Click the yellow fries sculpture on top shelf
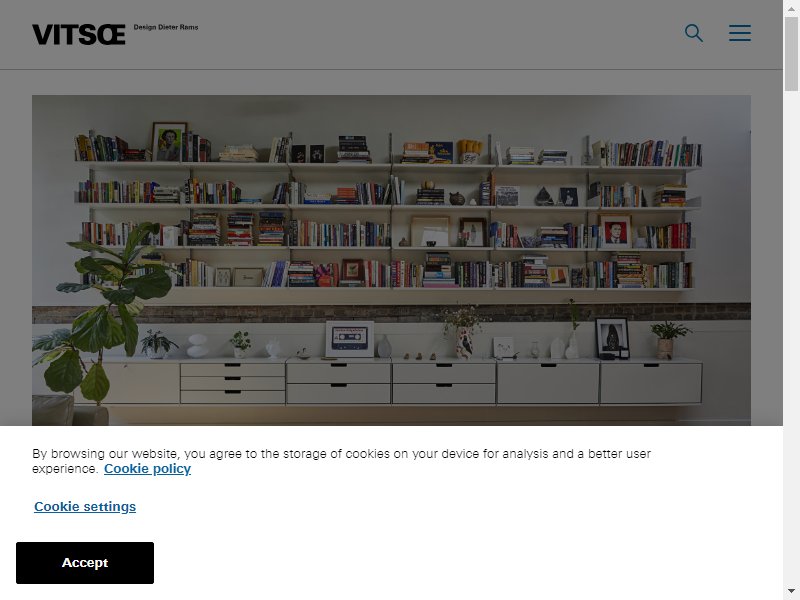Screen dimensions: 800x600 click(469, 152)
